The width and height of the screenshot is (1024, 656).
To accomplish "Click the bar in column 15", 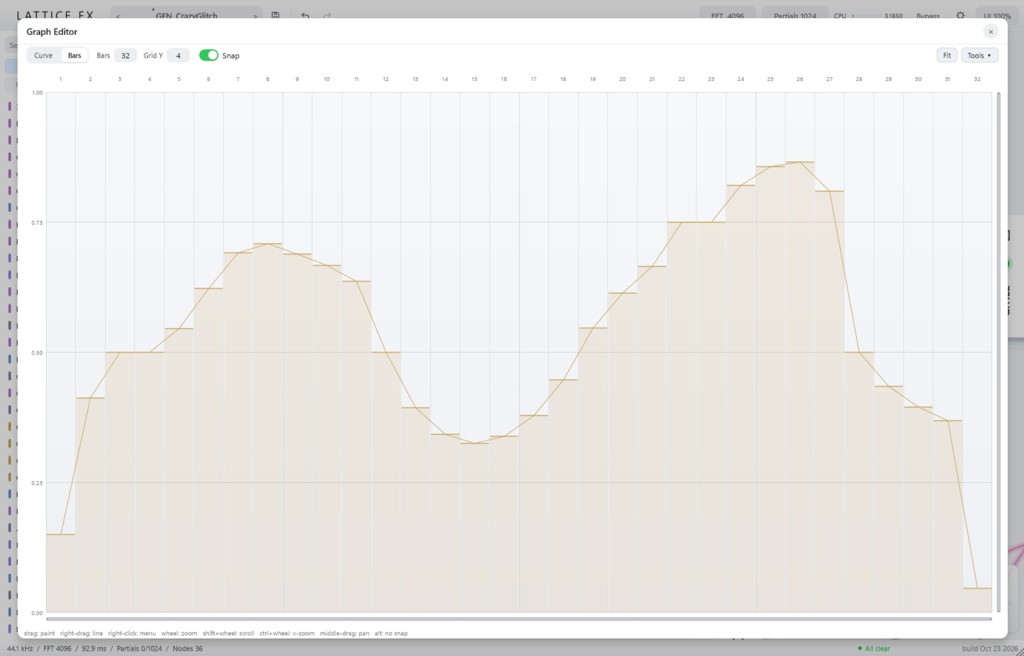I will coord(475,528).
